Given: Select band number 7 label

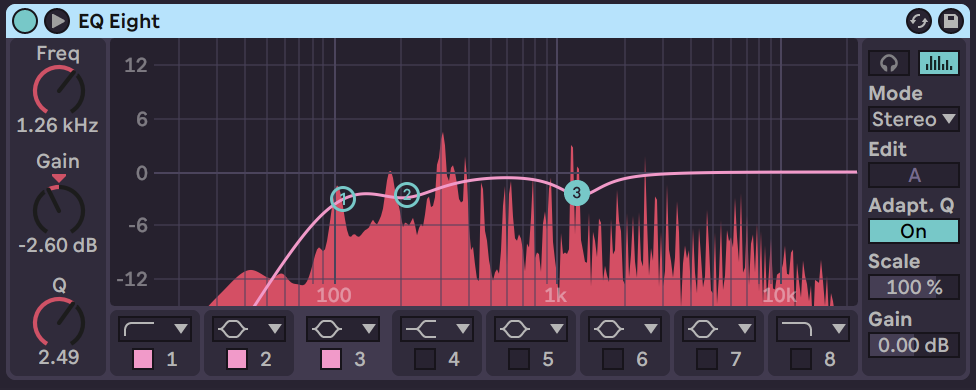Looking at the screenshot, I should (736, 359).
